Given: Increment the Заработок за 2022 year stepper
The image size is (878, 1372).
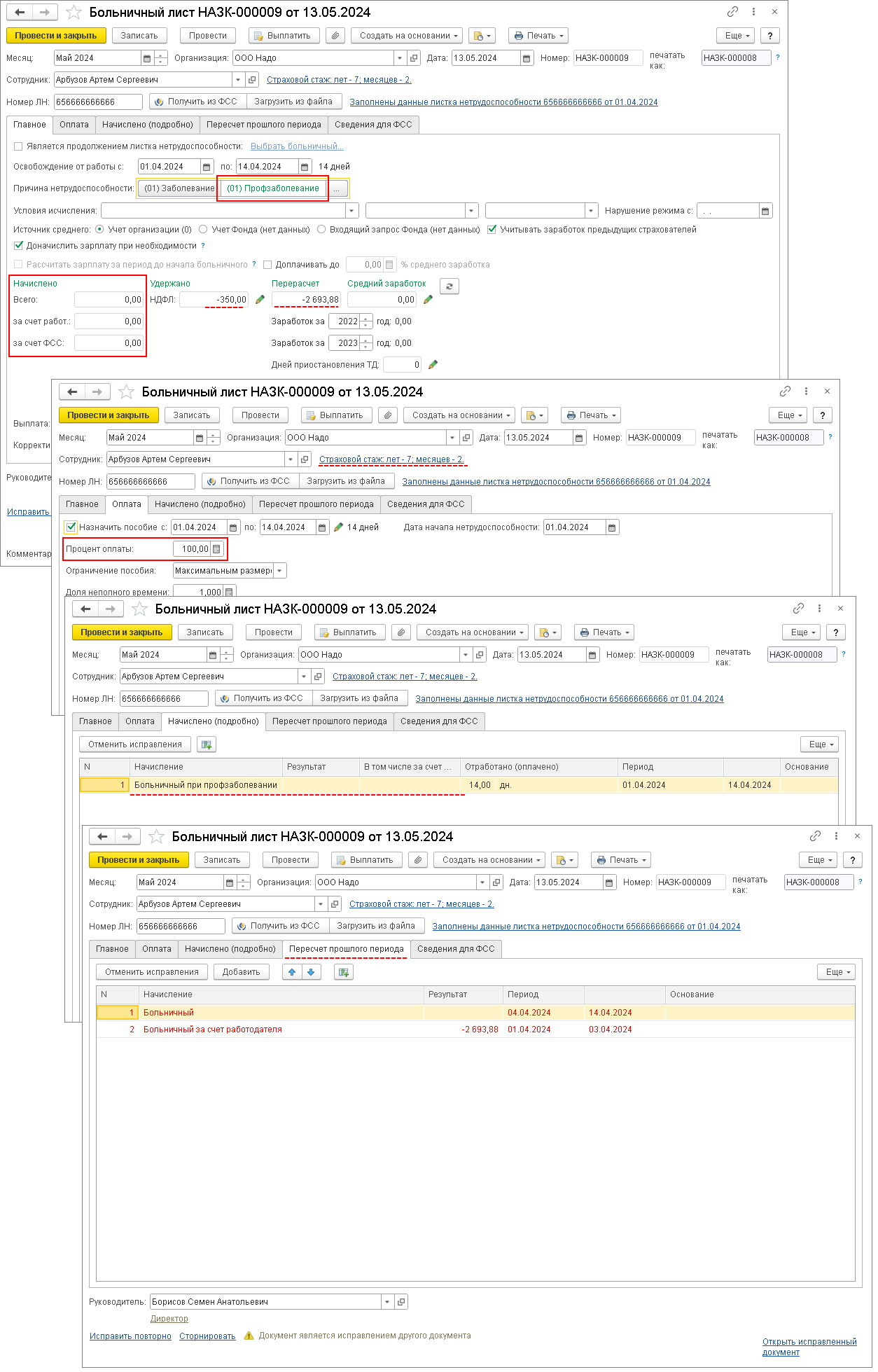Looking at the screenshot, I should click(x=366, y=319).
